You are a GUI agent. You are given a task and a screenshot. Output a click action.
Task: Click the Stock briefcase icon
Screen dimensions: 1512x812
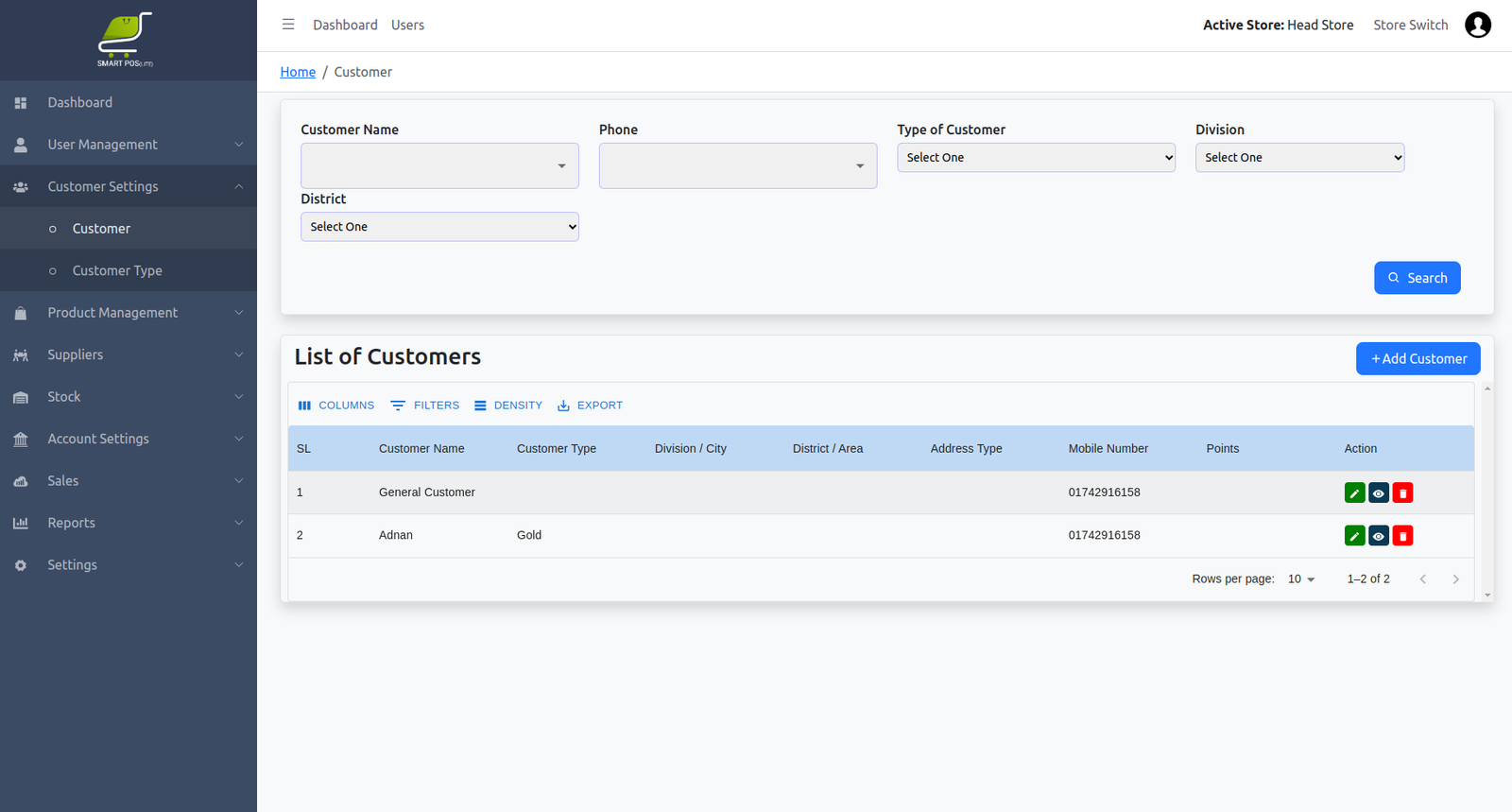[x=21, y=397]
